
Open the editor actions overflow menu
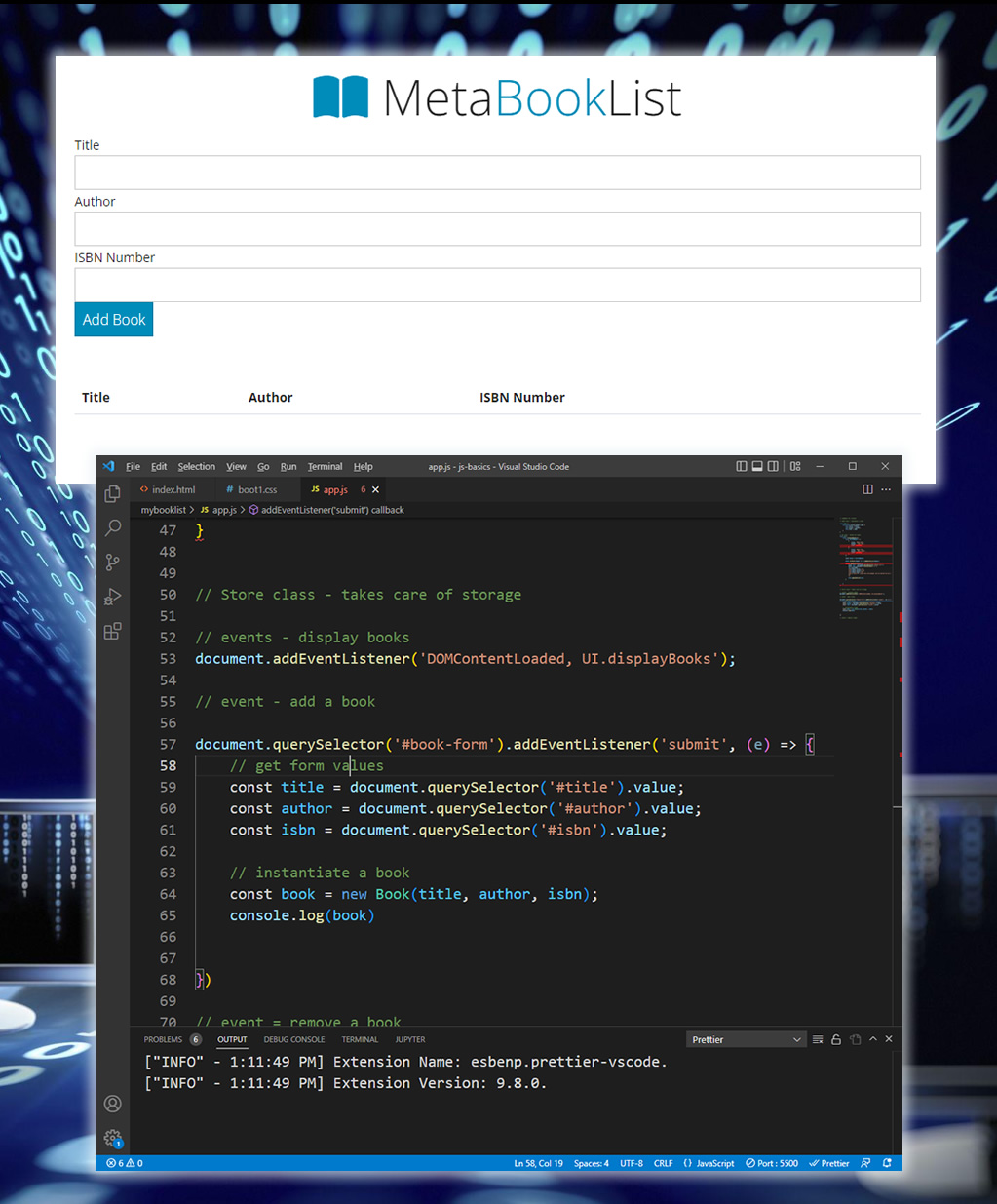[884, 488]
